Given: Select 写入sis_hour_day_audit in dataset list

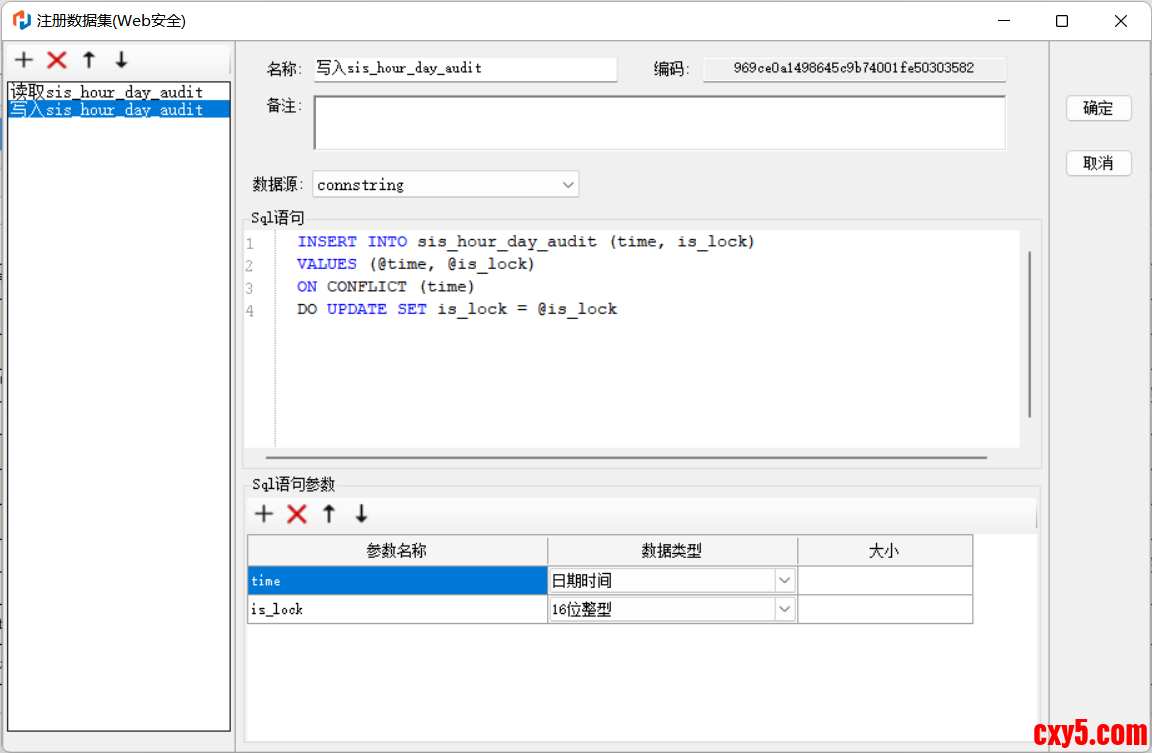Looking at the screenshot, I should [118, 109].
